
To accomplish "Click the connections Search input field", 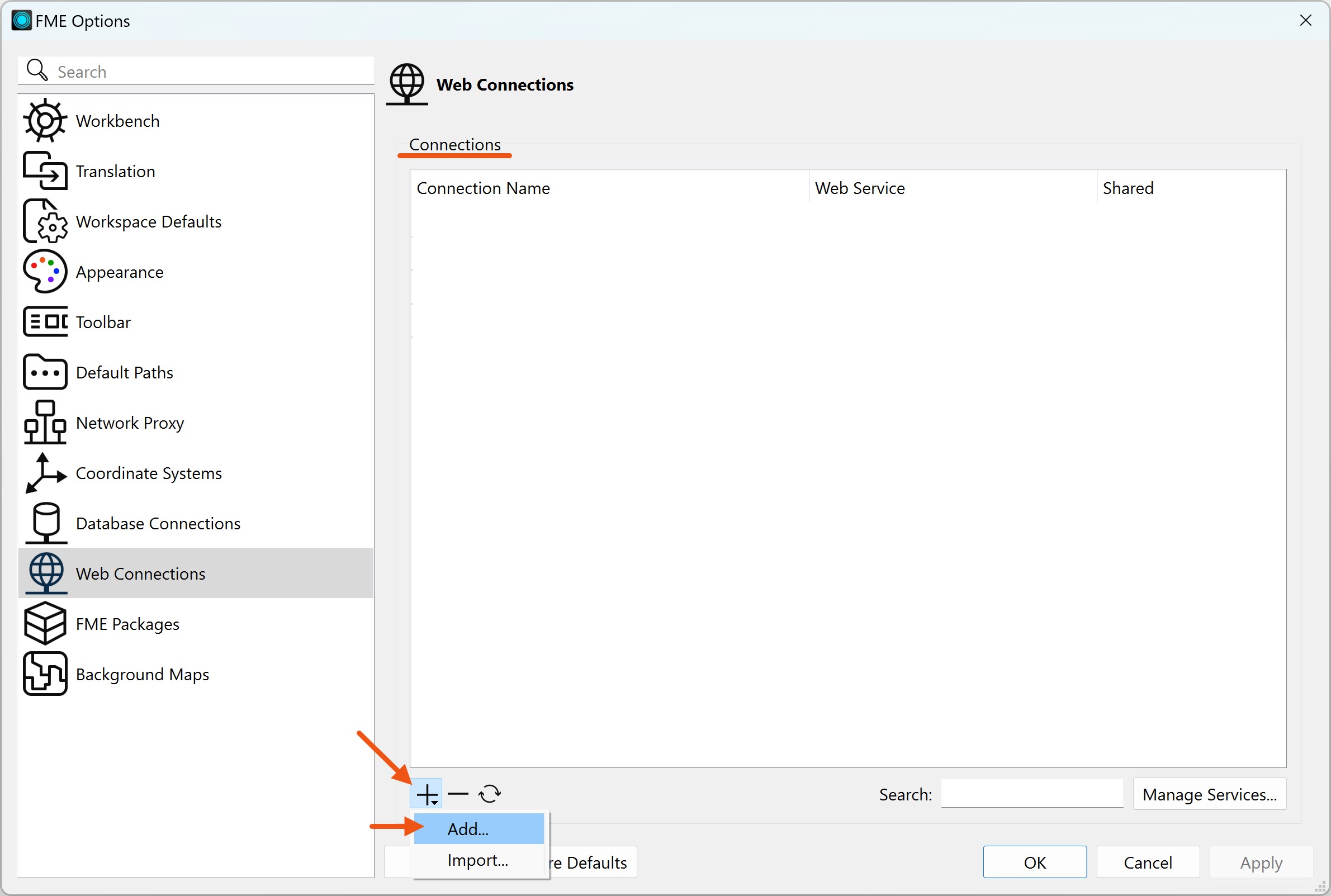I will tap(1031, 794).
